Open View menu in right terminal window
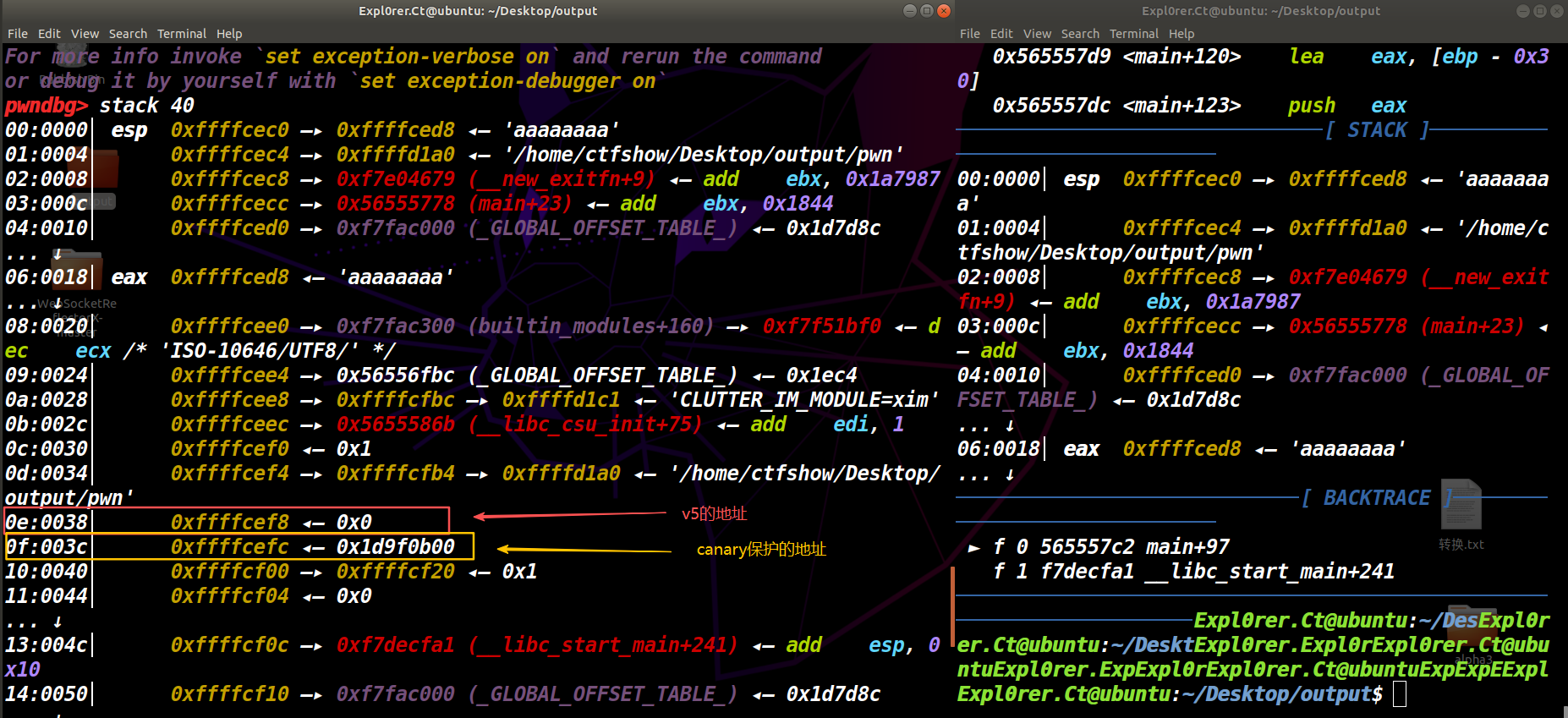1568x718 pixels. point(1037,34)
